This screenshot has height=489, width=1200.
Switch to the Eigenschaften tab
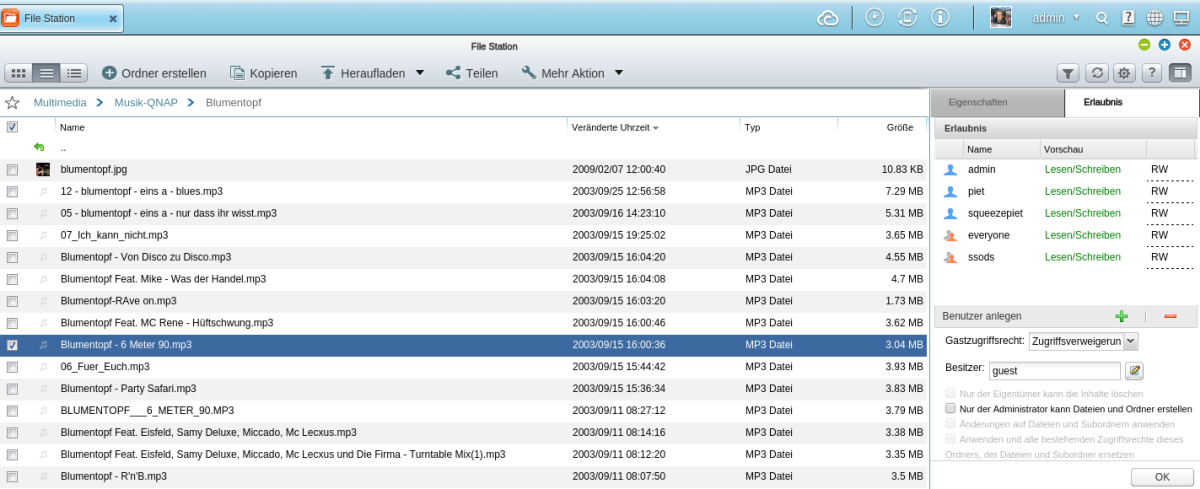tap(977, 103)
